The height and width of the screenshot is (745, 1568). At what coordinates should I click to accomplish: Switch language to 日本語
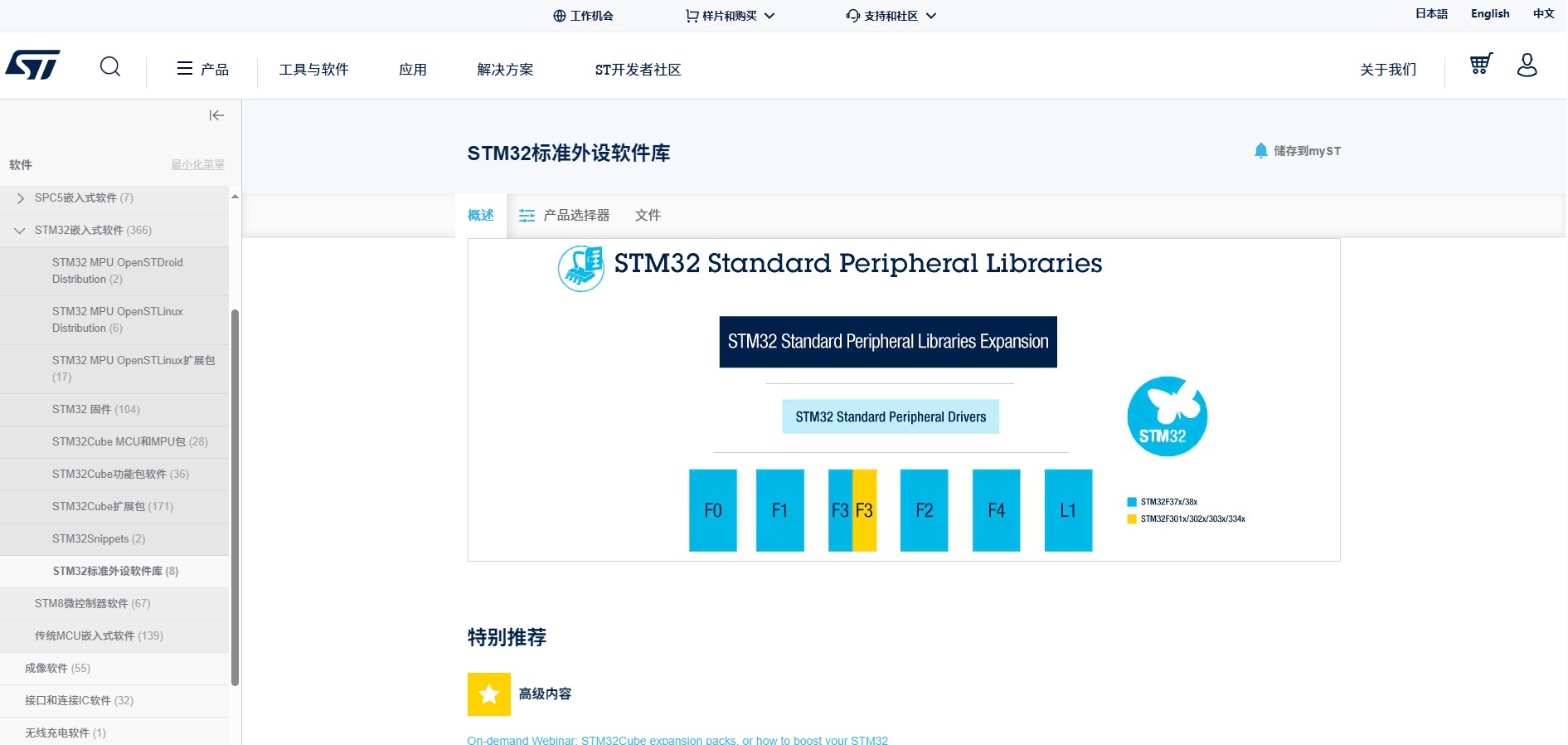(x=1431, y=13)
